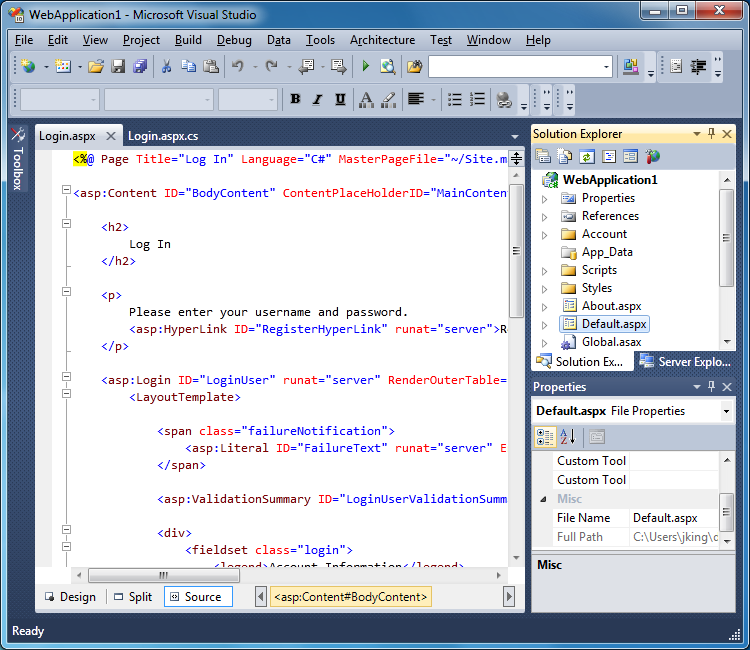Undo the last action with the Undo arrow
The width and height of the screenshot is (750, 650).
[x=238, y=66]
